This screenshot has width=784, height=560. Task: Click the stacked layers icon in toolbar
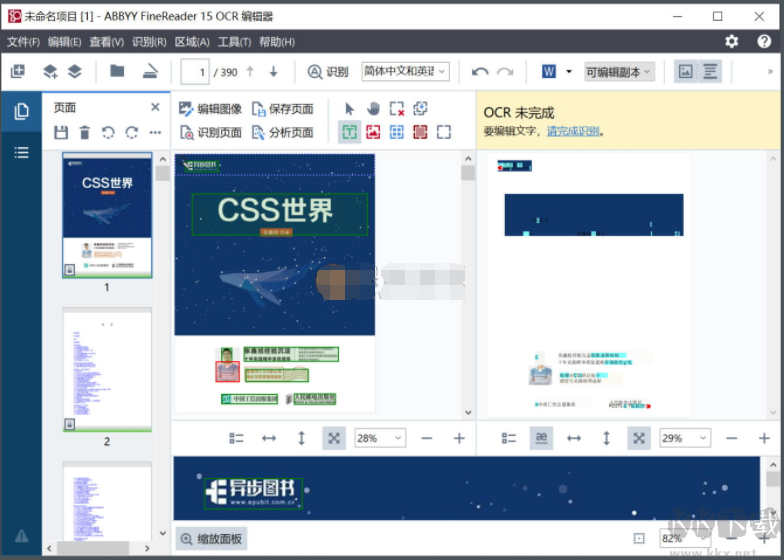click(x=74, y=72)
